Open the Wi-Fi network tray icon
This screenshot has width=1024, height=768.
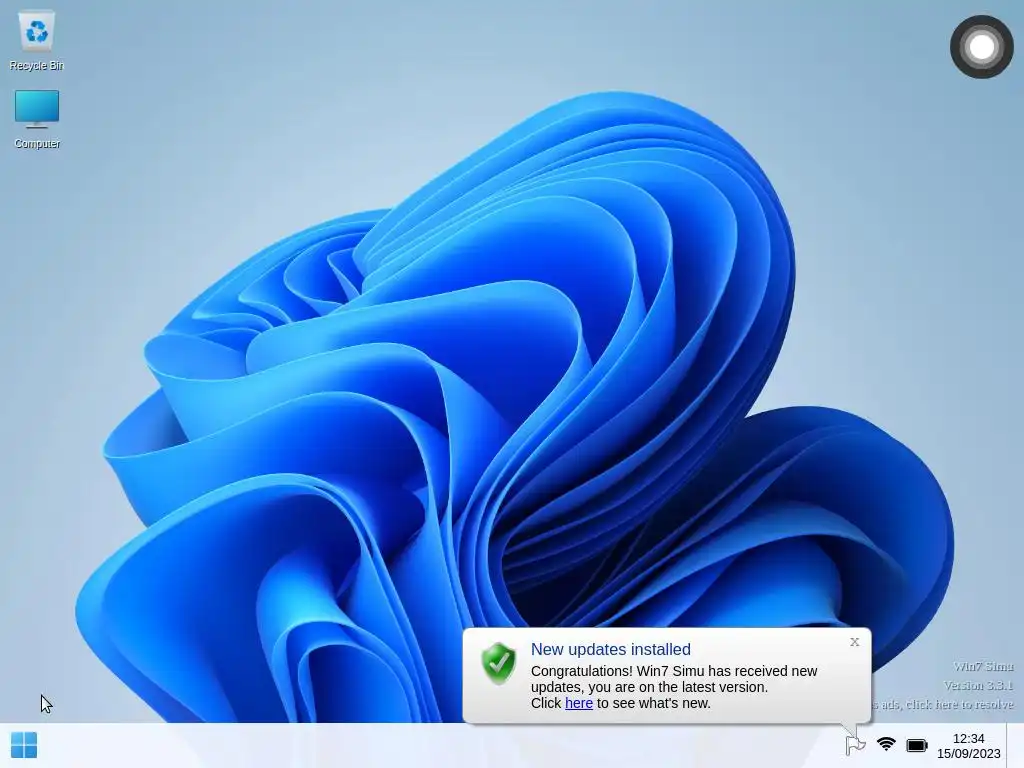pyautogui.click(x=886, y=744)
